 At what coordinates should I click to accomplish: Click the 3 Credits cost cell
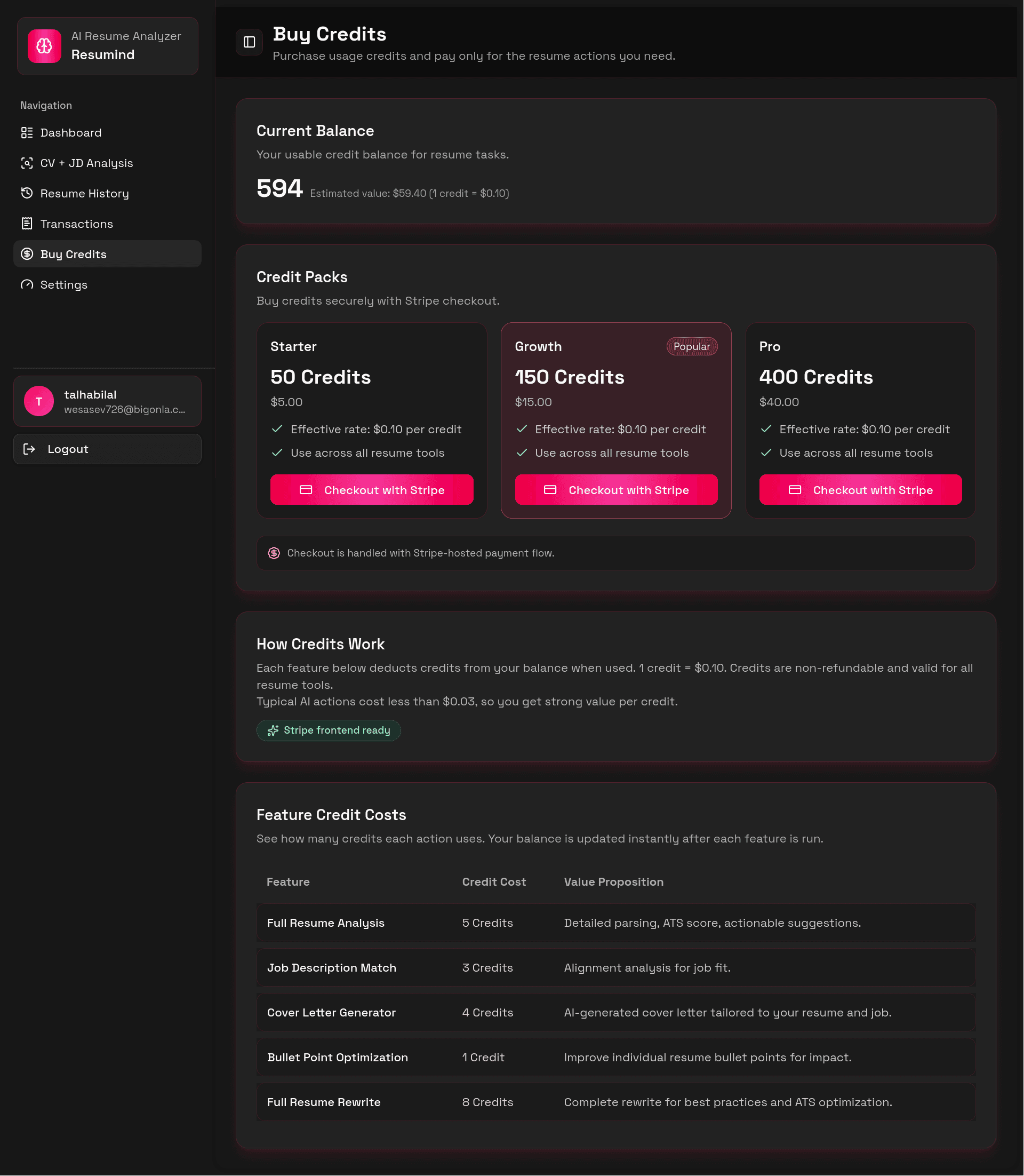coord(488,968)
